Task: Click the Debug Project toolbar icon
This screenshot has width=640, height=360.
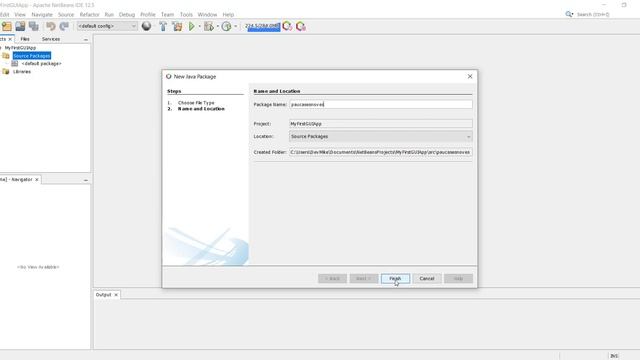Action: [209, 26]
